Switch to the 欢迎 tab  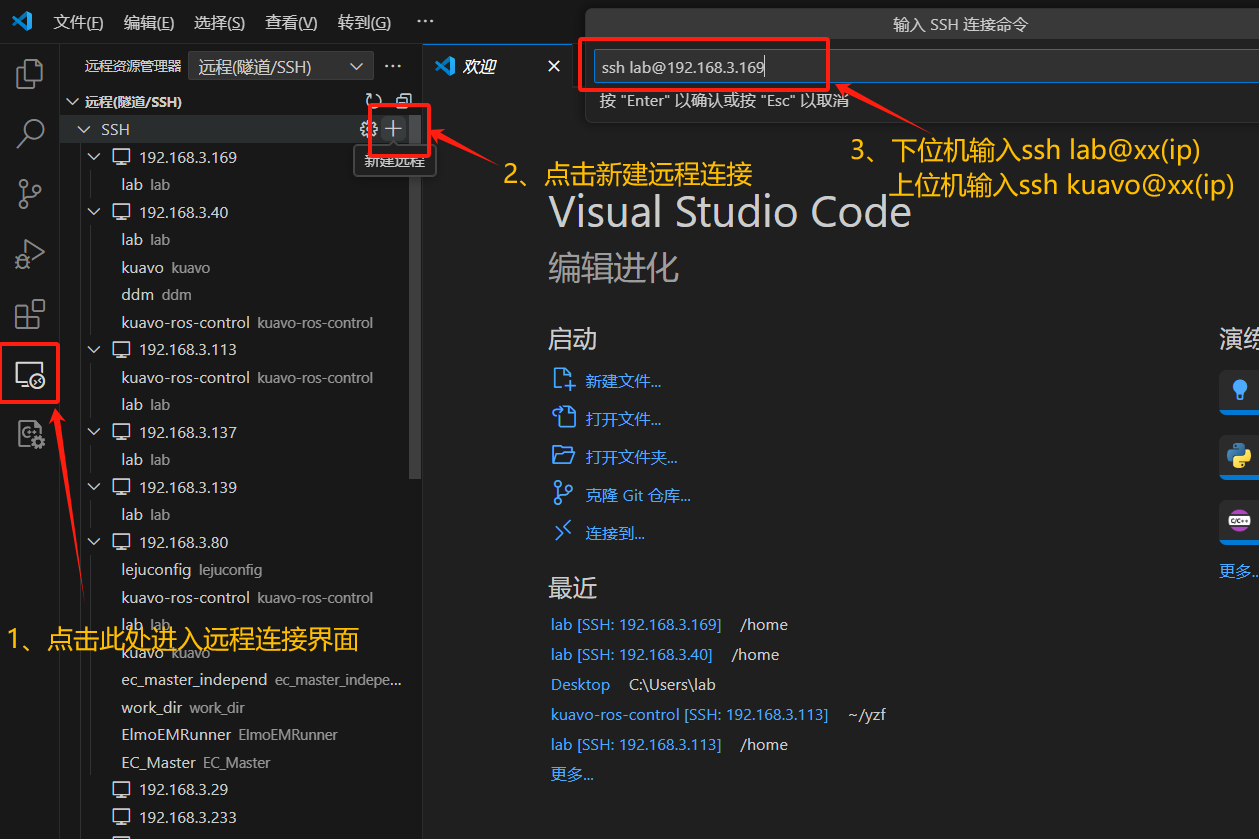coord(479,67)
